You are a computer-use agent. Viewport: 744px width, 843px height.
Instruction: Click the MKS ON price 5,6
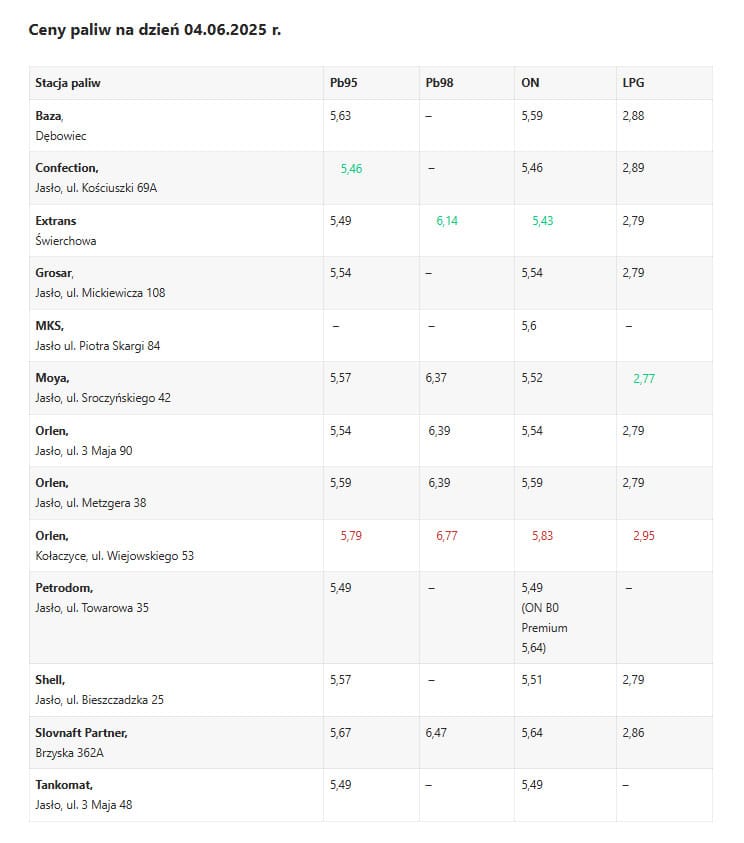point(529,326)
